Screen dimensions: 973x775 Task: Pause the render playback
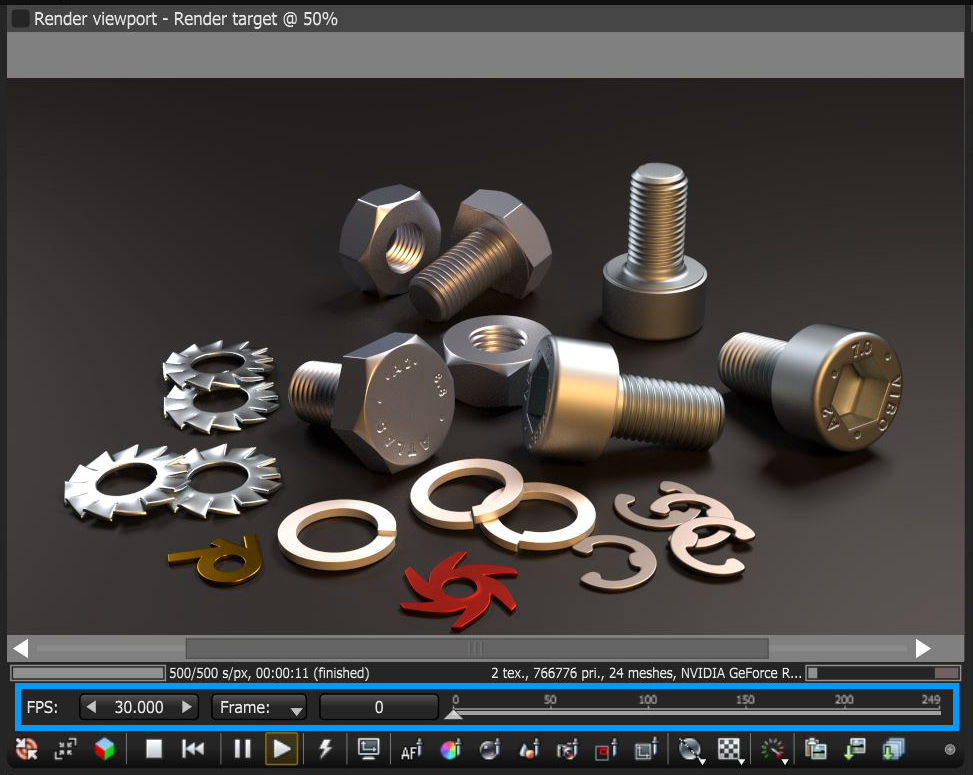tap(241, 748)
